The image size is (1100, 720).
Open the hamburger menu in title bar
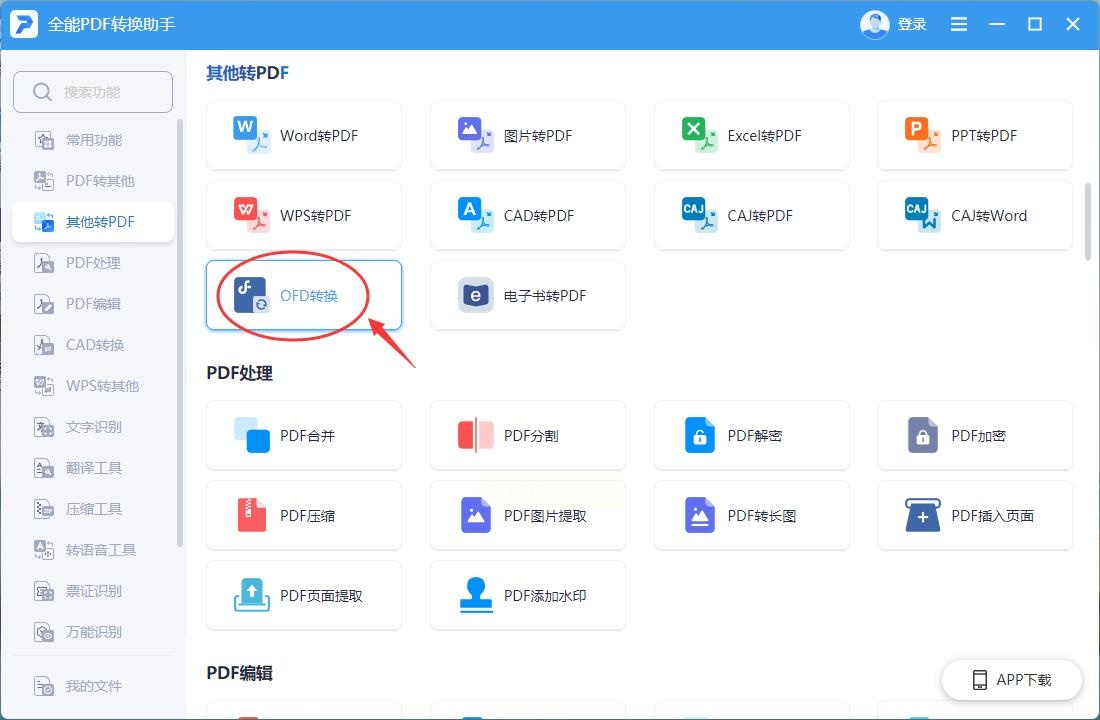(x=958, y=25)
